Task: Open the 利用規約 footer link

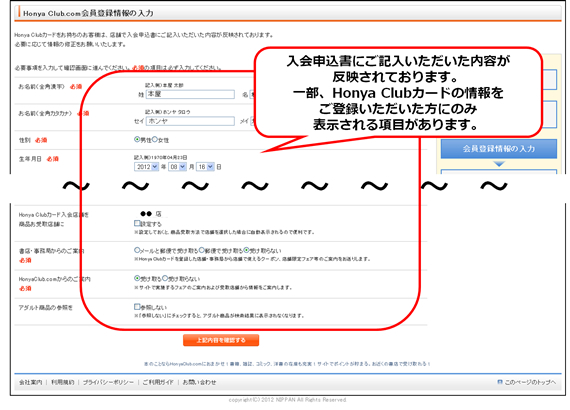Action: (63, 382)
